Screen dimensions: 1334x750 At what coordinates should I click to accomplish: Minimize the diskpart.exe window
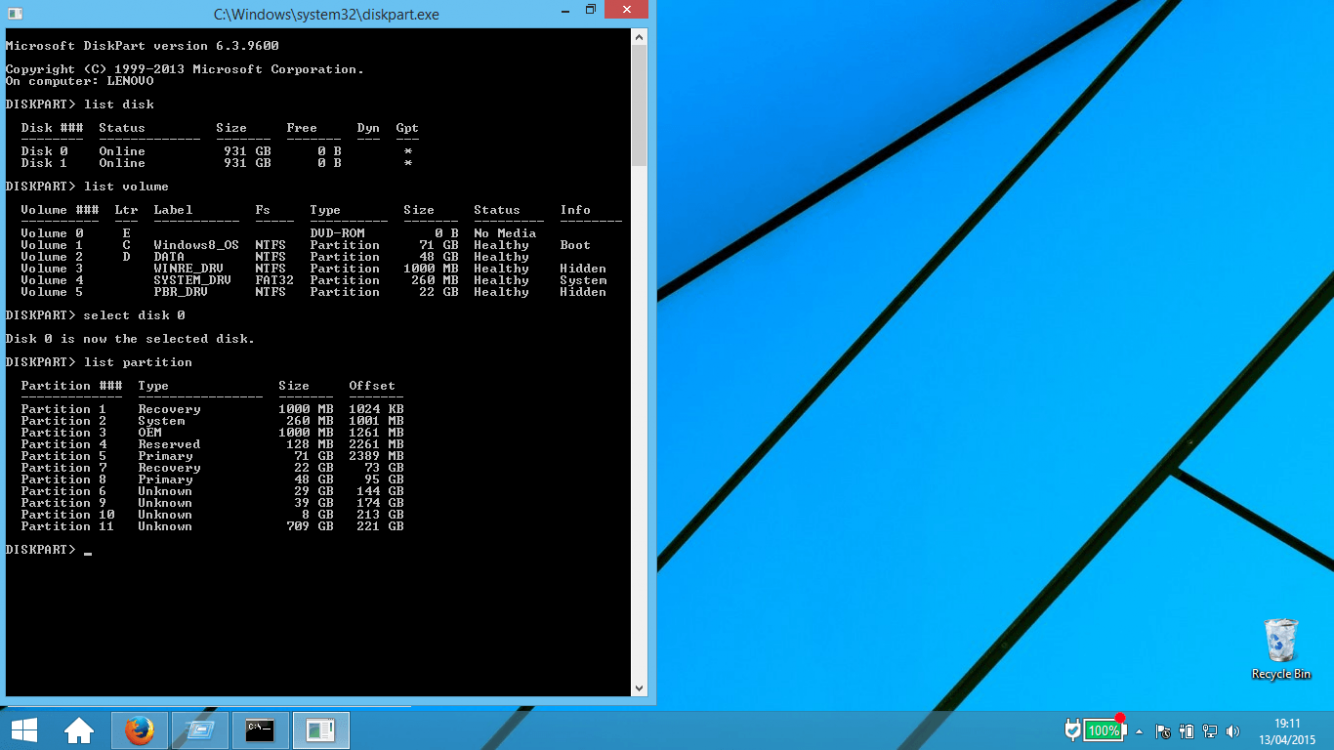565,10
